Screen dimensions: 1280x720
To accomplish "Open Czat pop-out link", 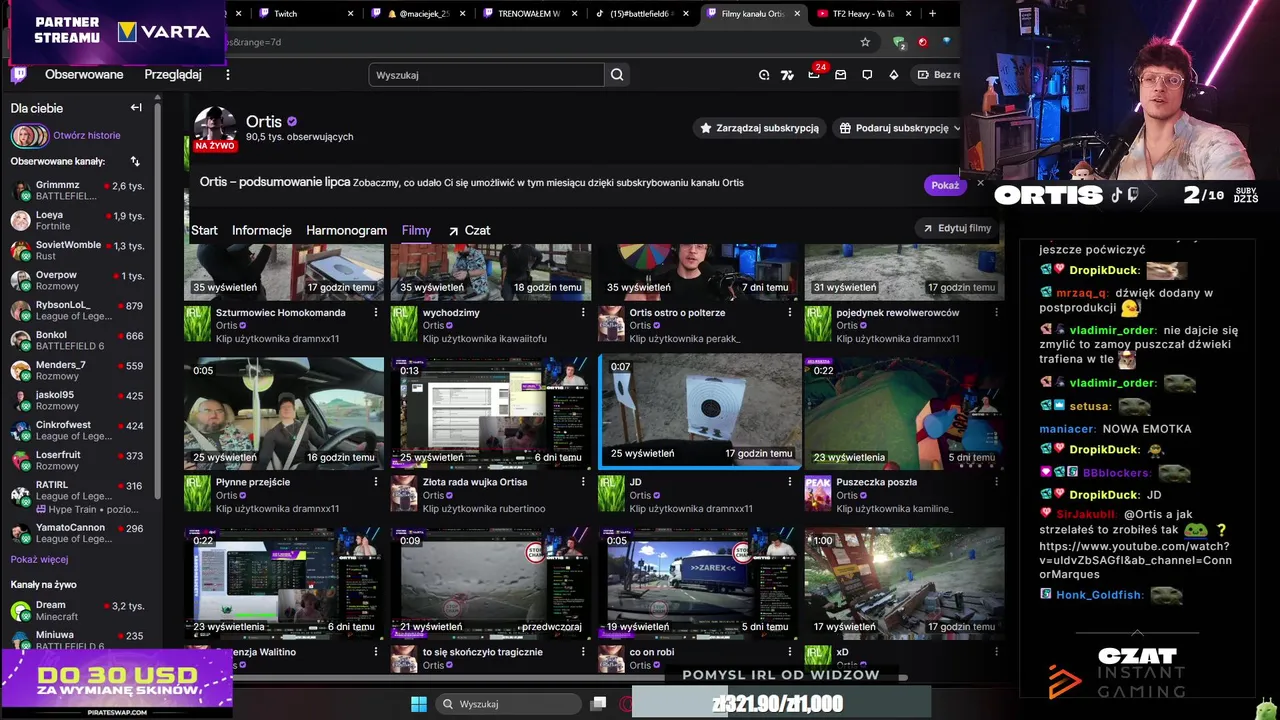I will coord(469,230).
